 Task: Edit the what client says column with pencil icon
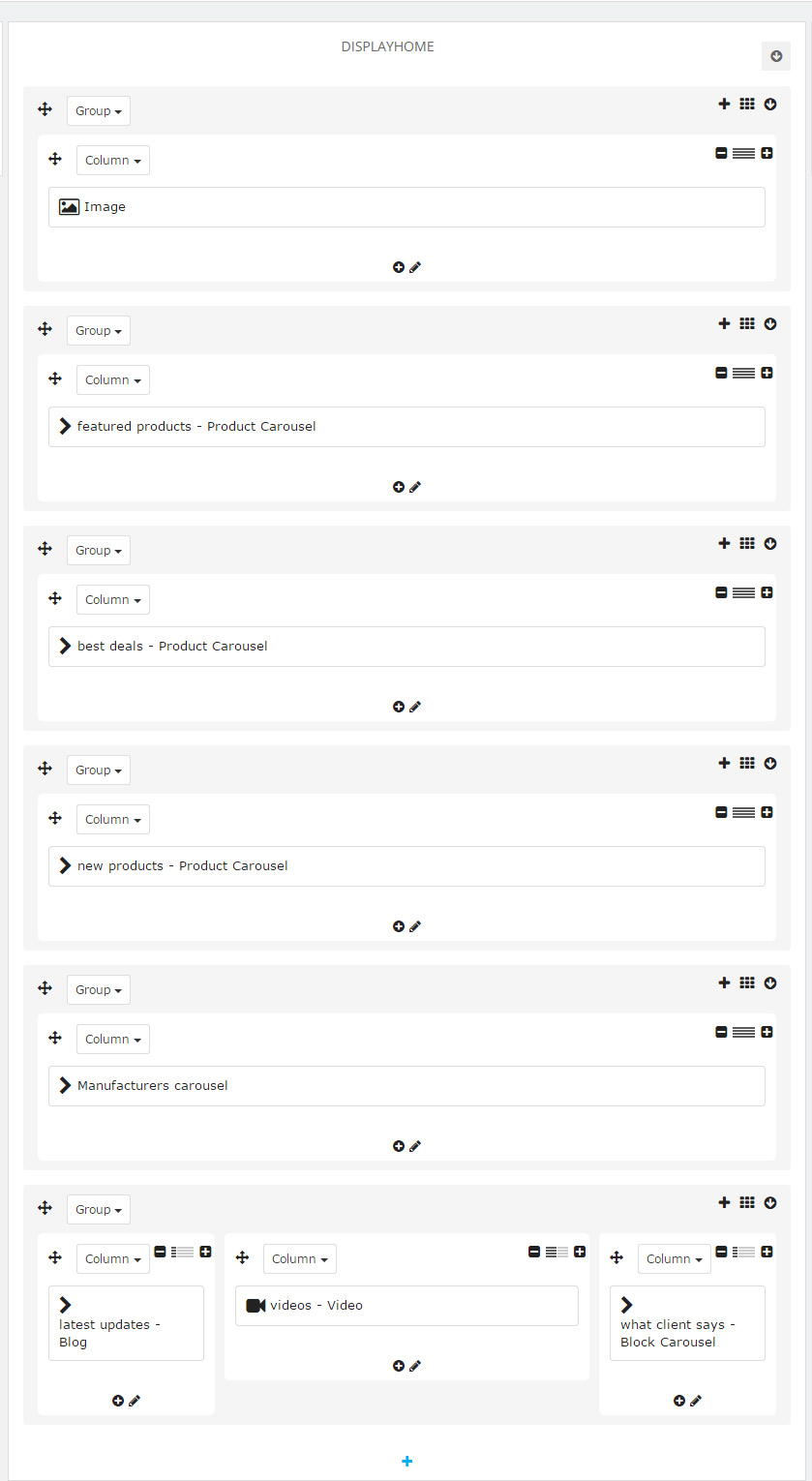[x=696, y=1401]
